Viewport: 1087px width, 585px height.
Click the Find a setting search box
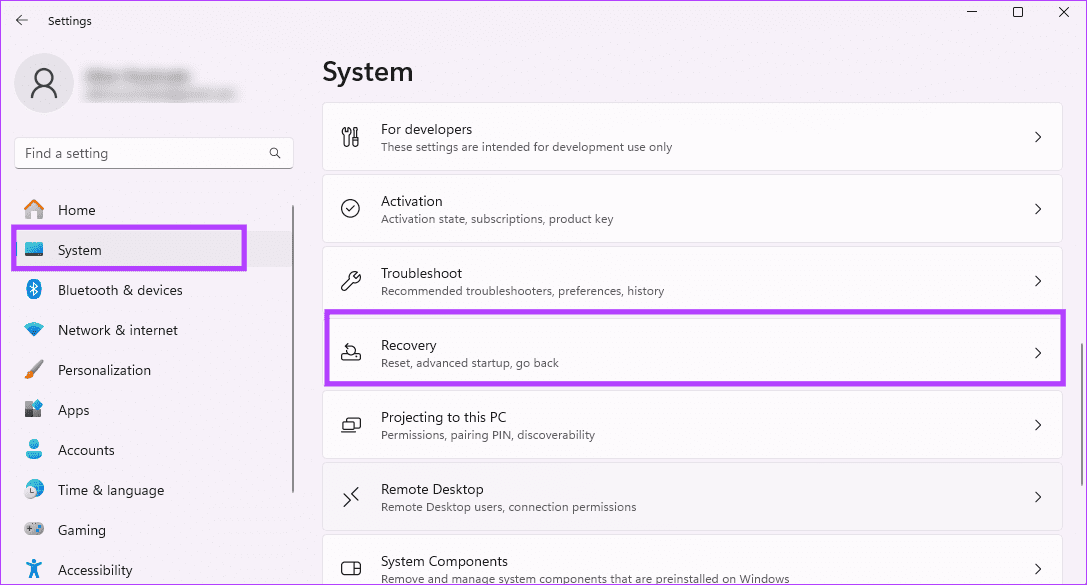[140, 153]
